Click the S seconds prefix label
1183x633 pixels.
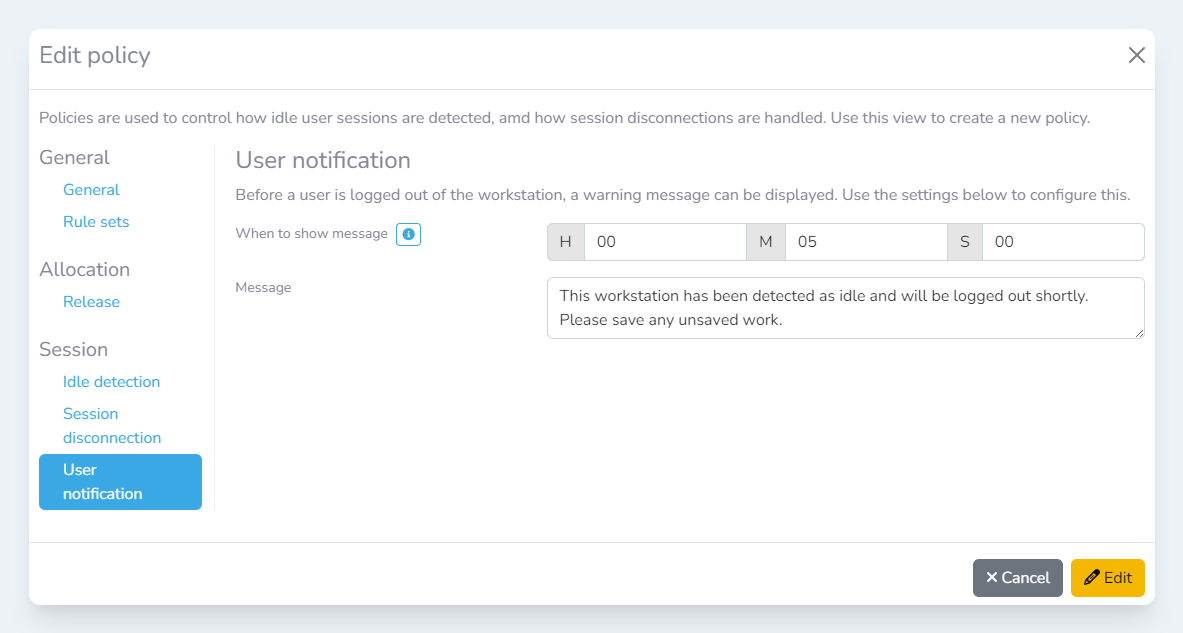[965, 242]
